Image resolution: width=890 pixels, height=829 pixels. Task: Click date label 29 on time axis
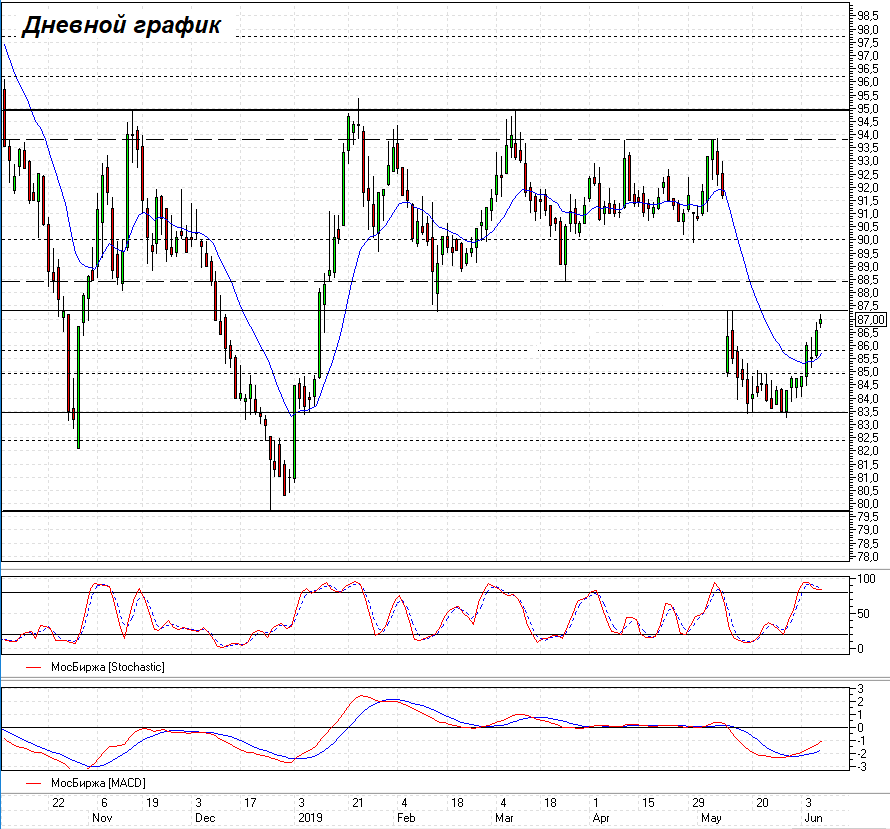click(x=698, y=803)
